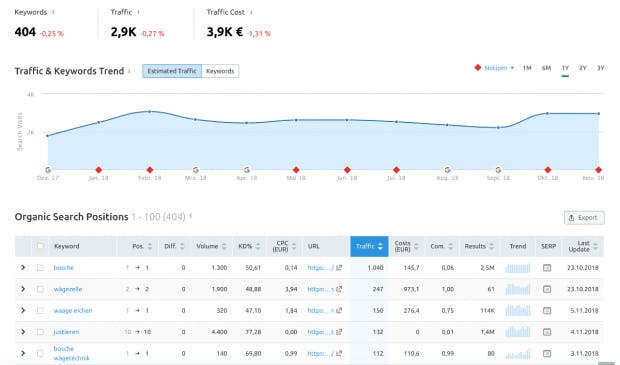Expand the justieren keyword row

23,332
